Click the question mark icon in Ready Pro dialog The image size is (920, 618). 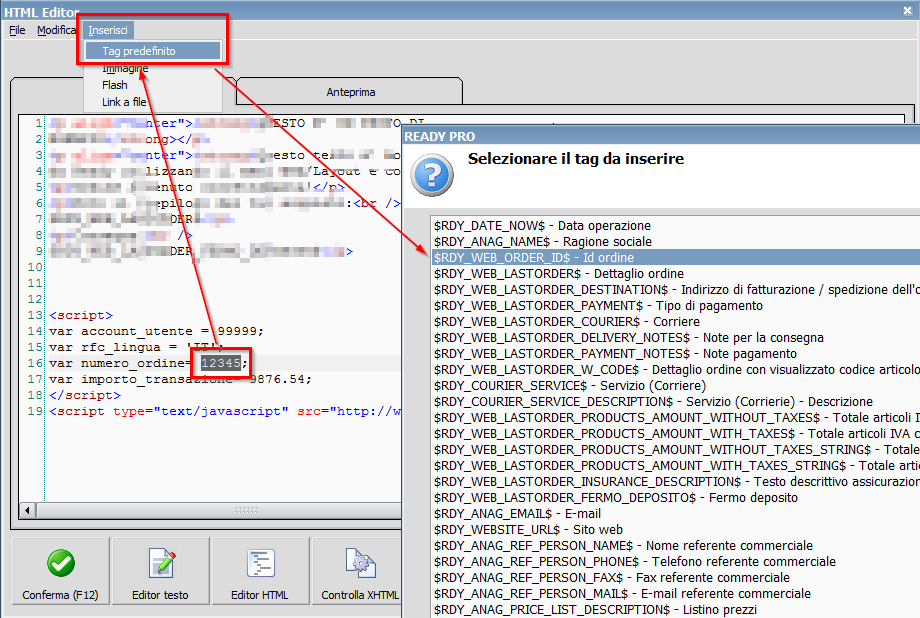(432, 175)
